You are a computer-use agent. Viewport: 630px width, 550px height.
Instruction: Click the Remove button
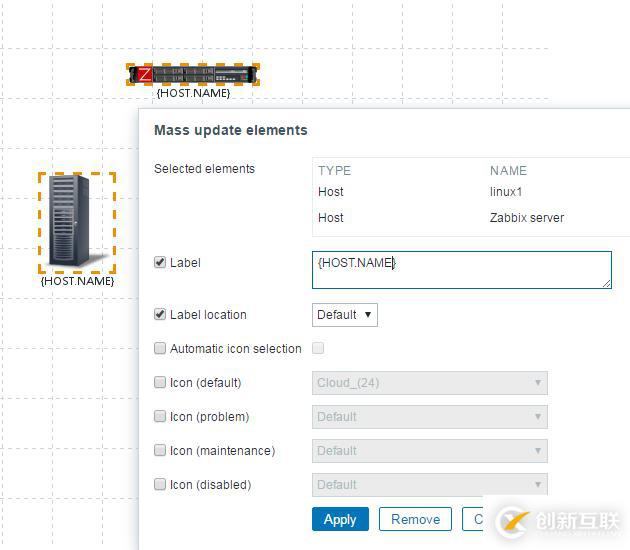point(415,519)
